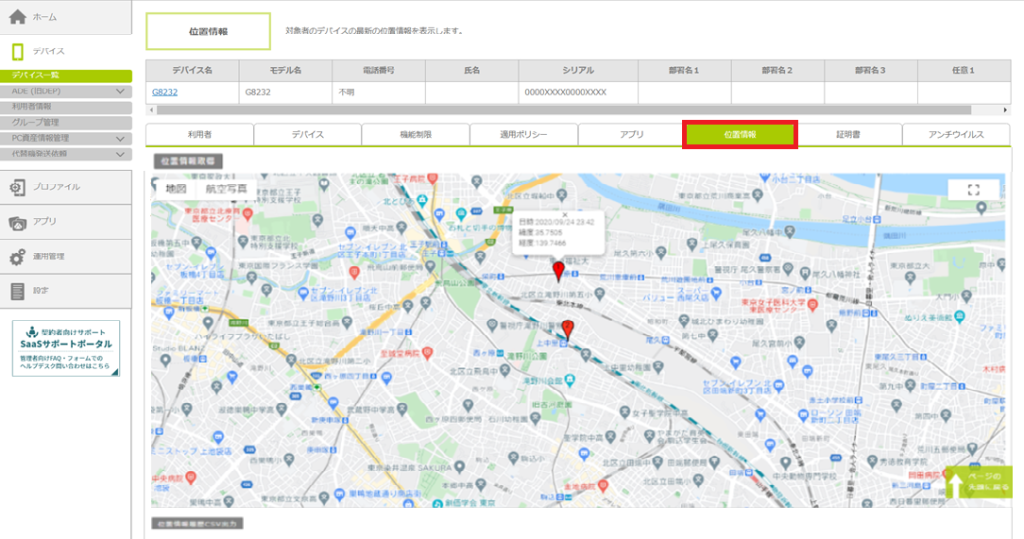Switch map to 航空写真 aerial view
The image size is (1024, 539).
[226, 188]
